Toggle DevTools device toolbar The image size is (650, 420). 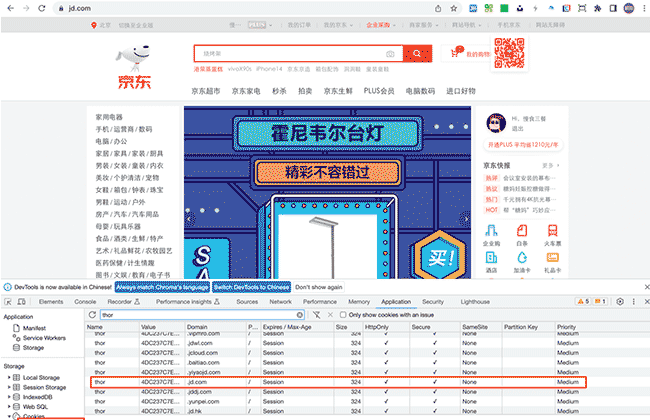pyautogui.click(x=22, y=302)
